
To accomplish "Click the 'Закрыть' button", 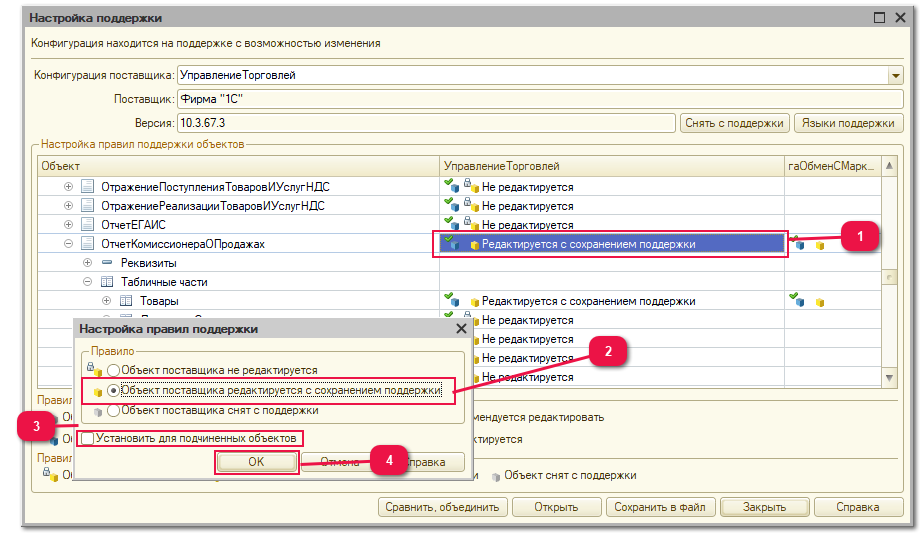I will point(764,507).
